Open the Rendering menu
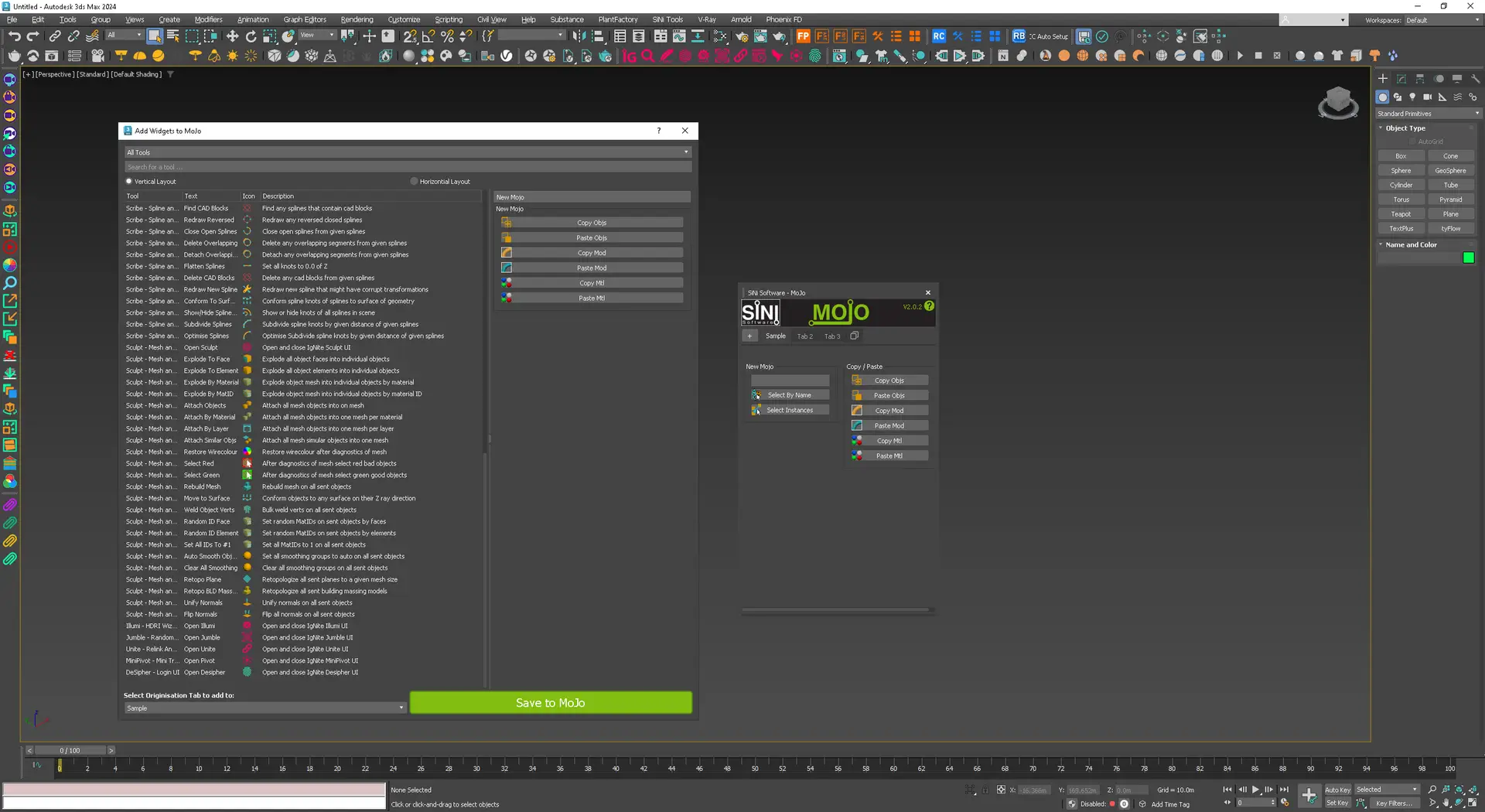This screenshot has height=812, width=1485. coord(357,19)
